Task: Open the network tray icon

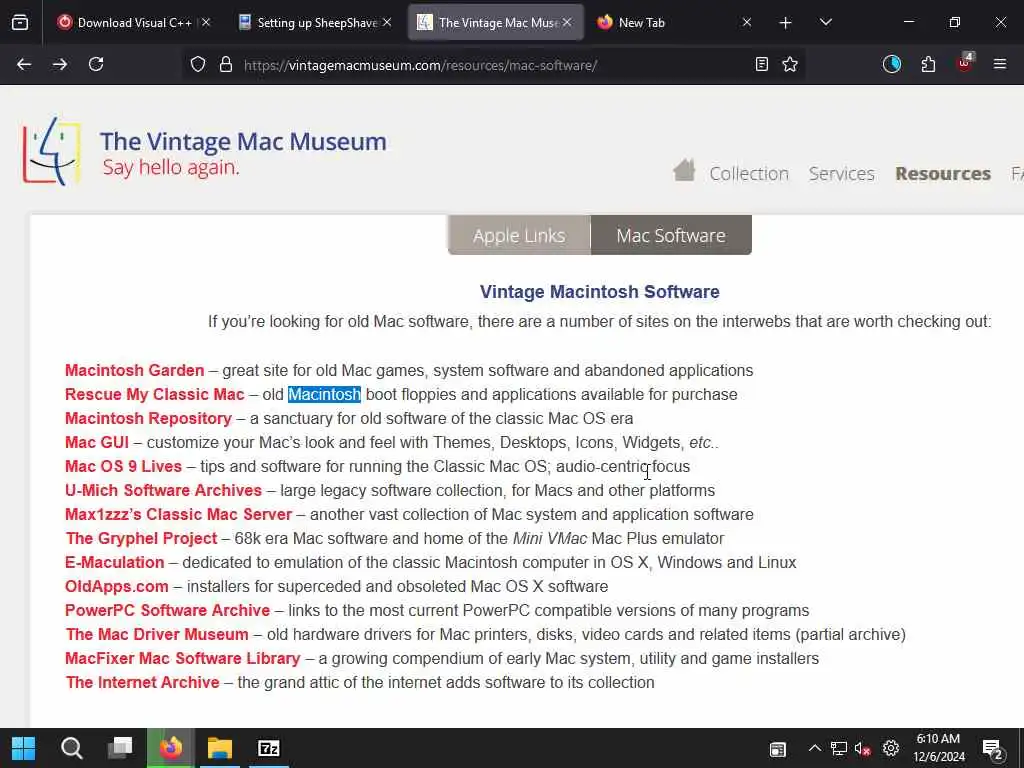Action: 839,748
